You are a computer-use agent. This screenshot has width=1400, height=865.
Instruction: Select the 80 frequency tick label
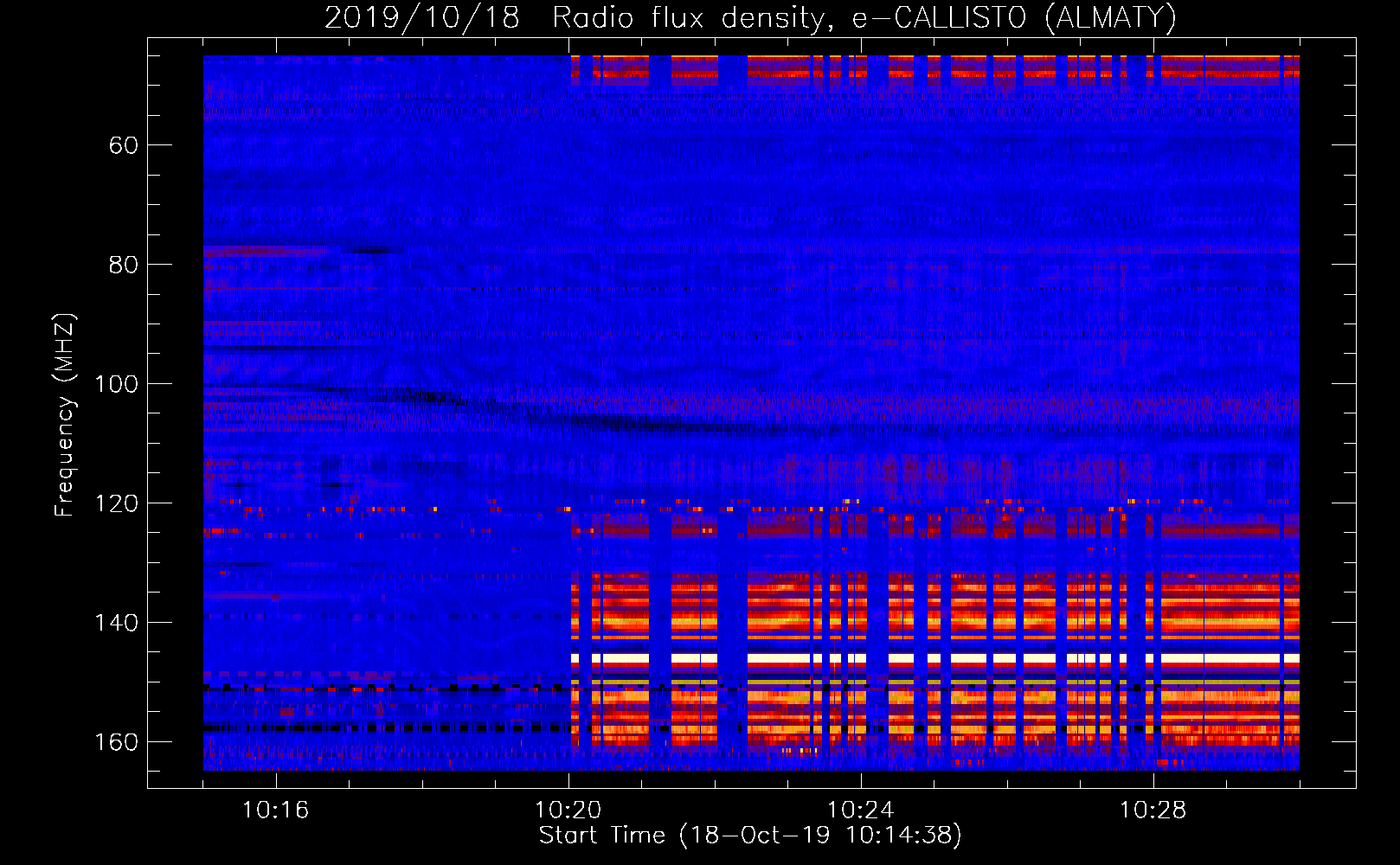coord(124,264)
